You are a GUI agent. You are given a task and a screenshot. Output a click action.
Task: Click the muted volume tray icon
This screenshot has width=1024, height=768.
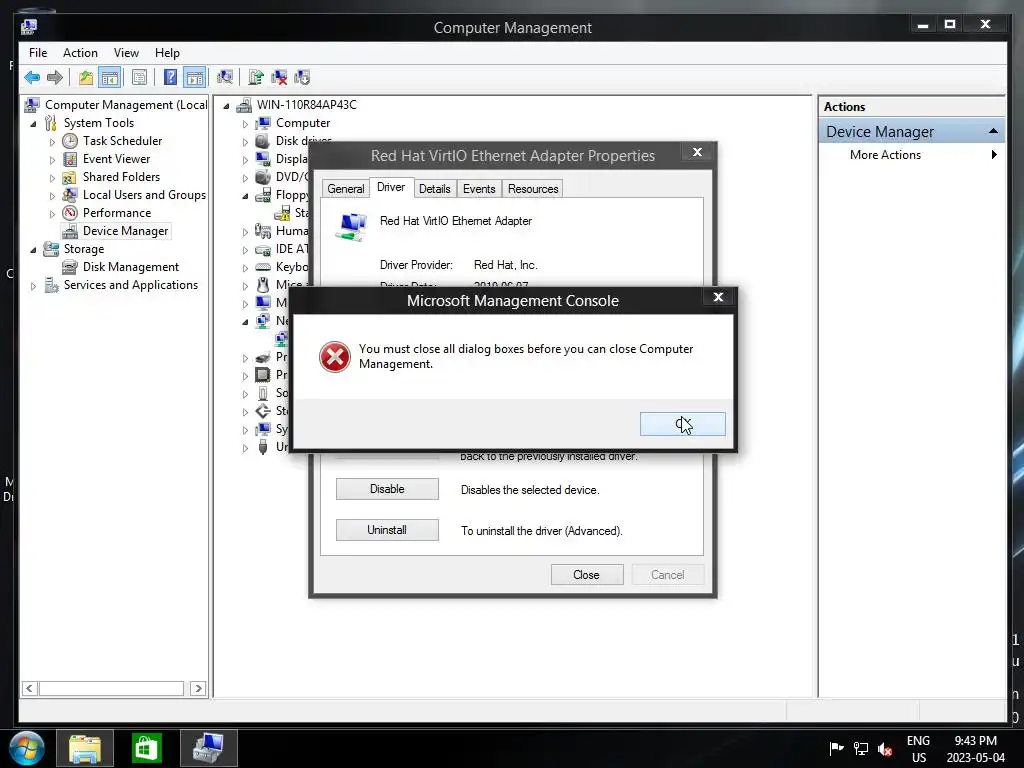[885, 748]
